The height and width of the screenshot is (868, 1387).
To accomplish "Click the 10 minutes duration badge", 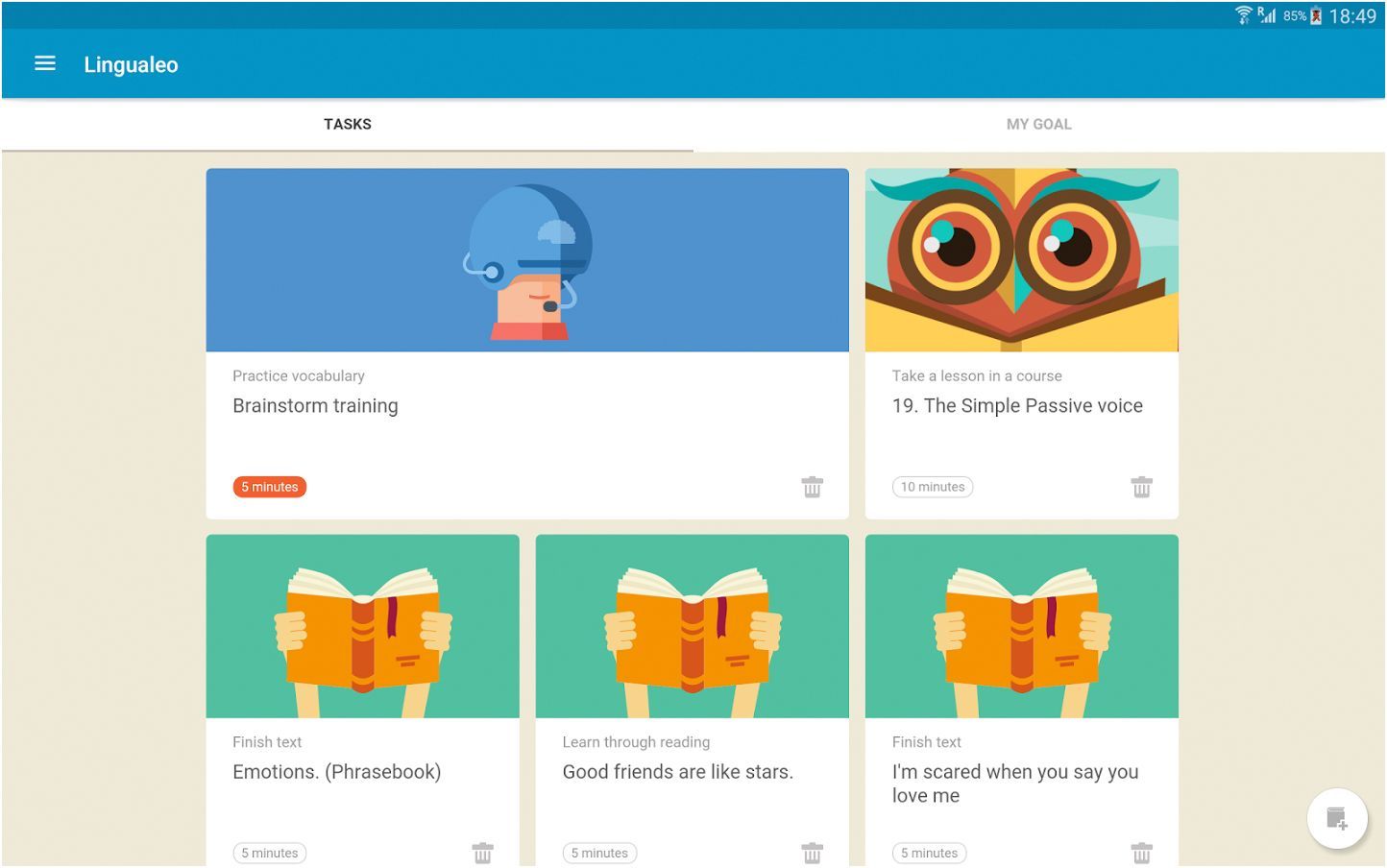I will pos(932,487).
